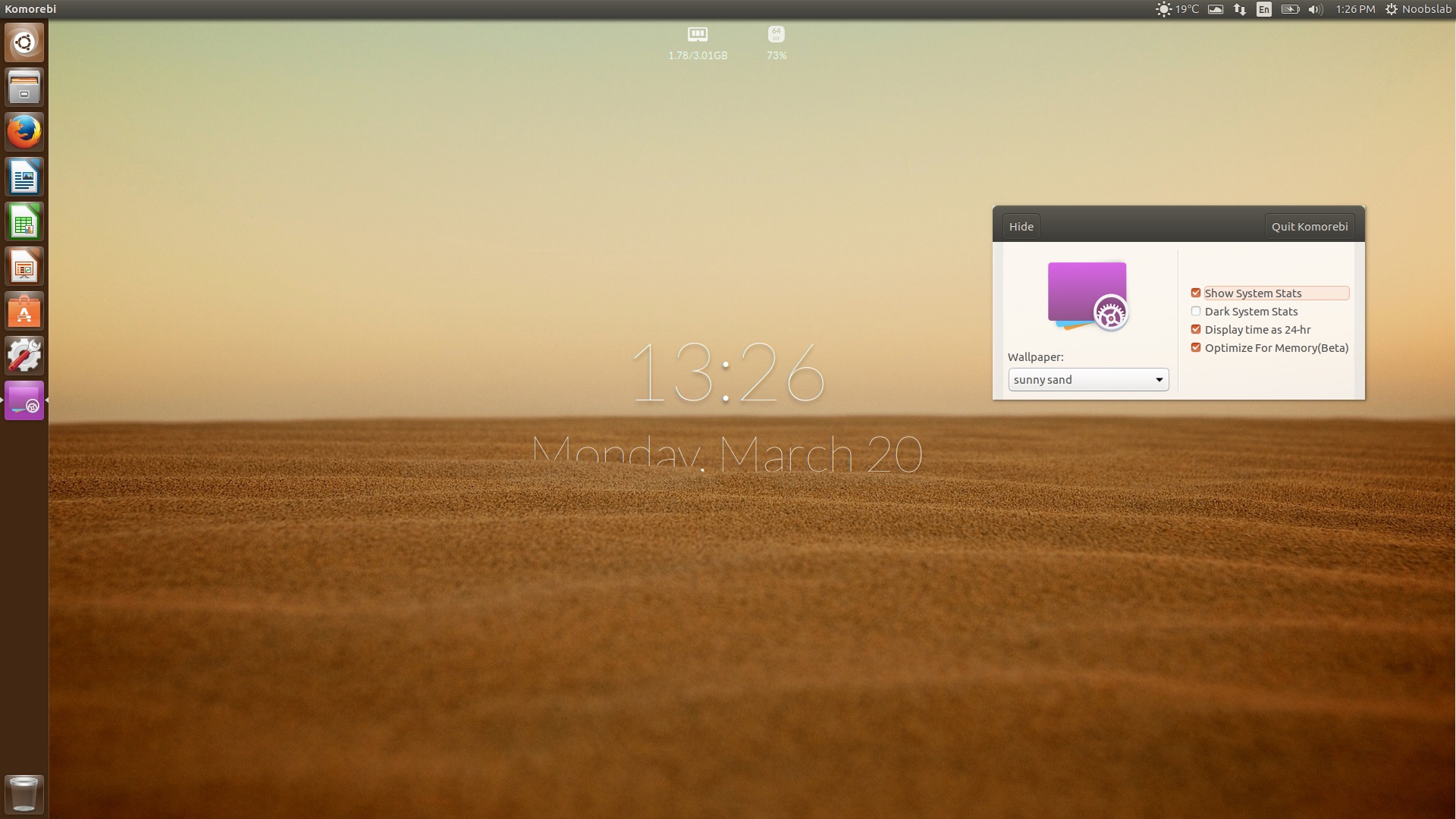Click the RAM usage stats icon
Image resolution: width=1456 pixels, height=819 pixels.
coord(697,35)
